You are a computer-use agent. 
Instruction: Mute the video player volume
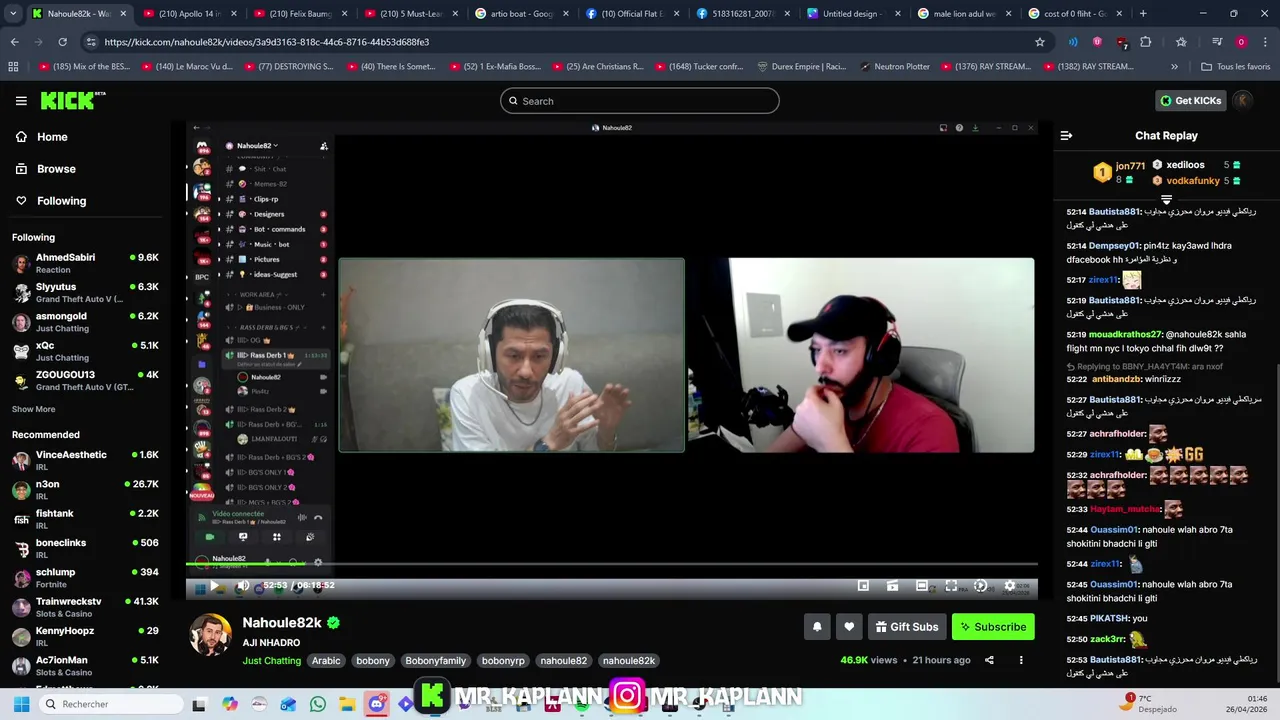coord(243,586)
